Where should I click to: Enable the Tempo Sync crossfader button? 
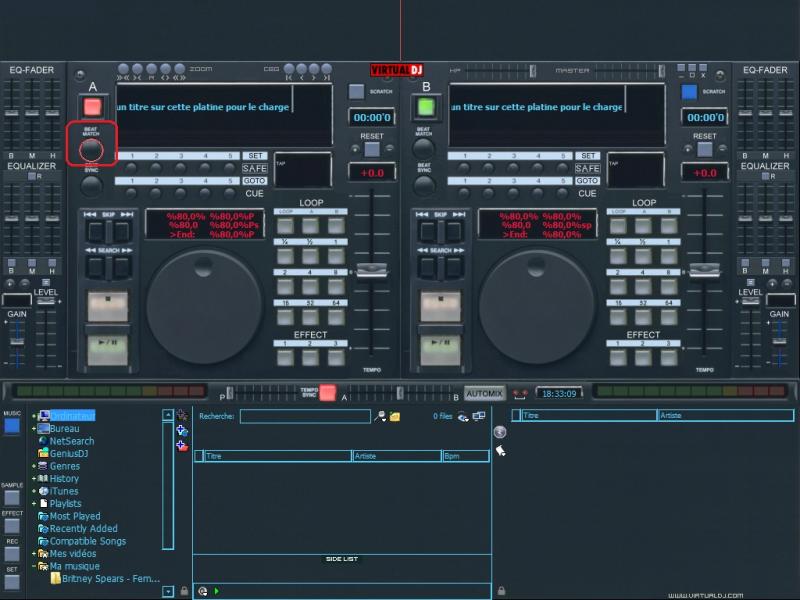[x=327, y=393]
